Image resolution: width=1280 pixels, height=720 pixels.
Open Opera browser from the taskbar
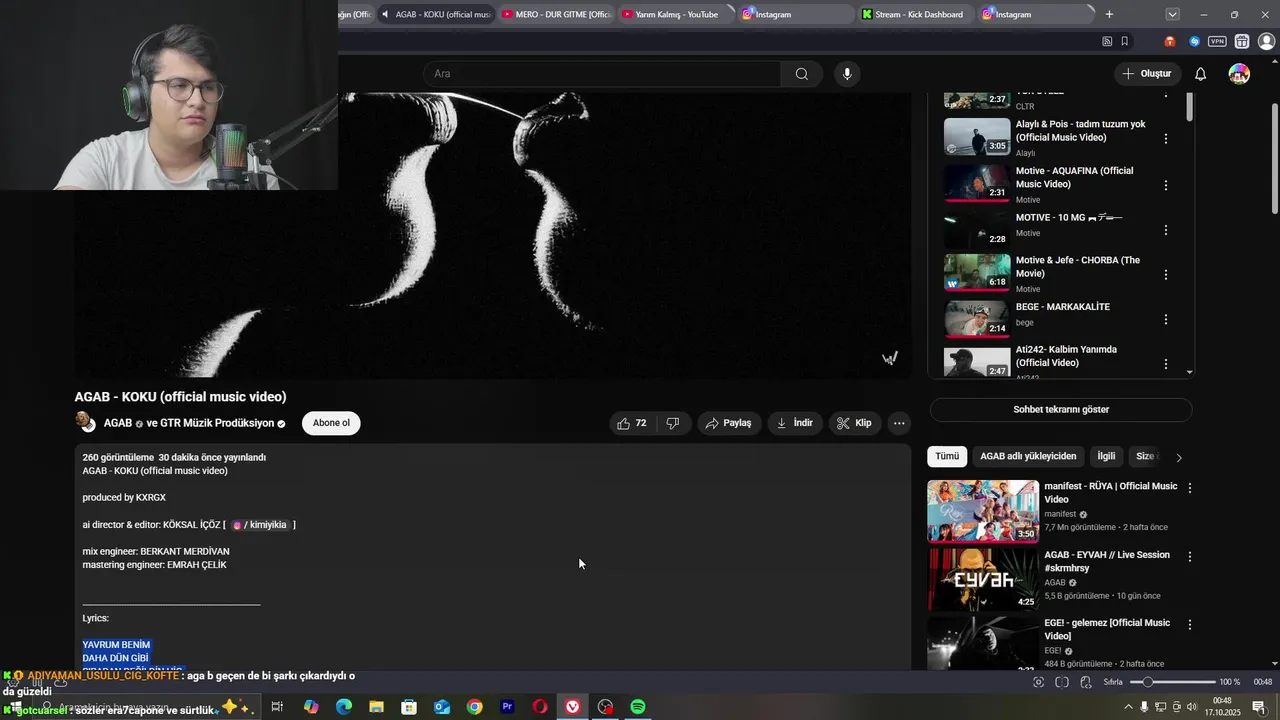tap(540, 707)
